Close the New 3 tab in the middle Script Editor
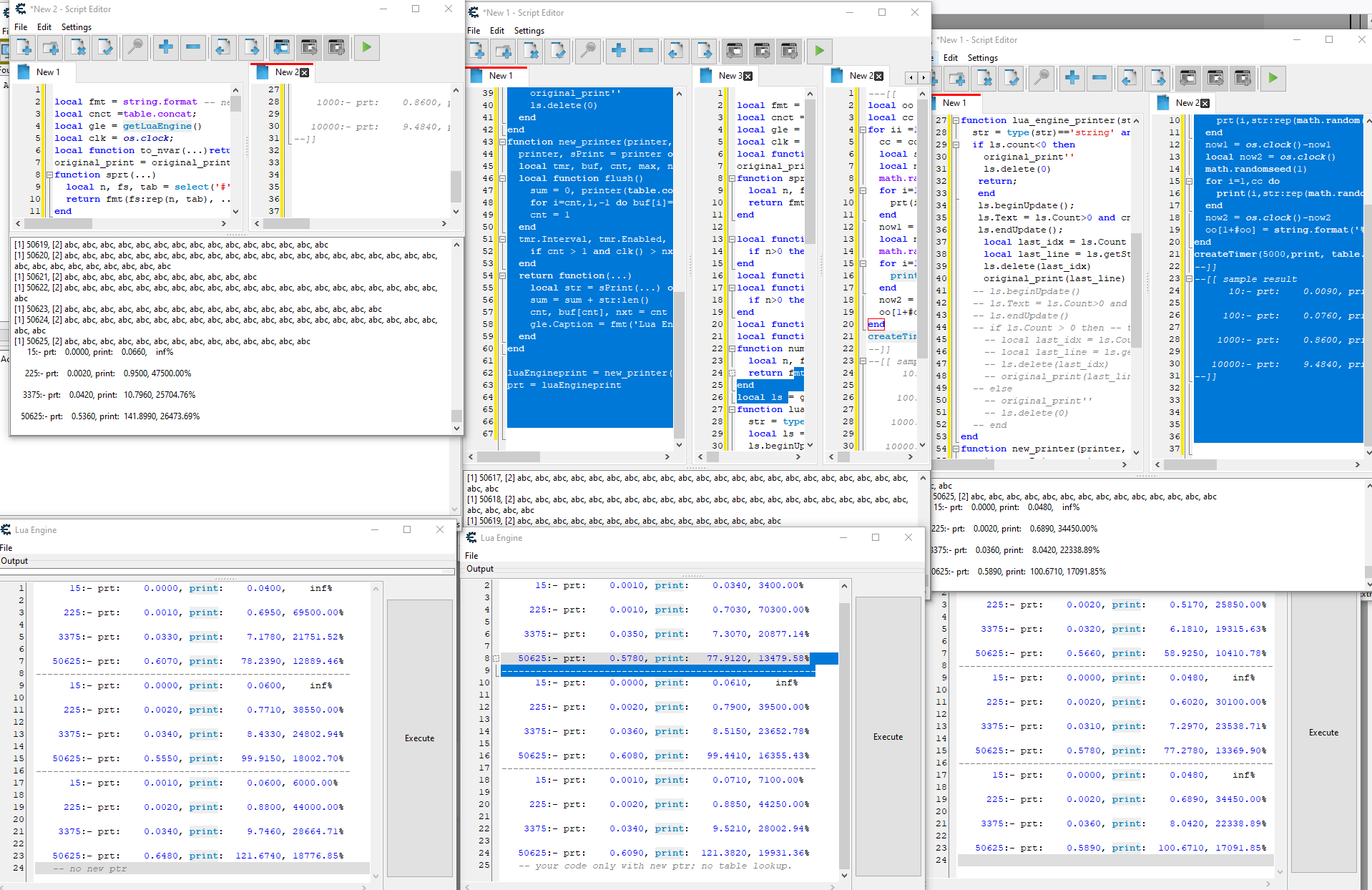Image resolution: width=1372 pixels, height=890 pixels. coord(748,77)
